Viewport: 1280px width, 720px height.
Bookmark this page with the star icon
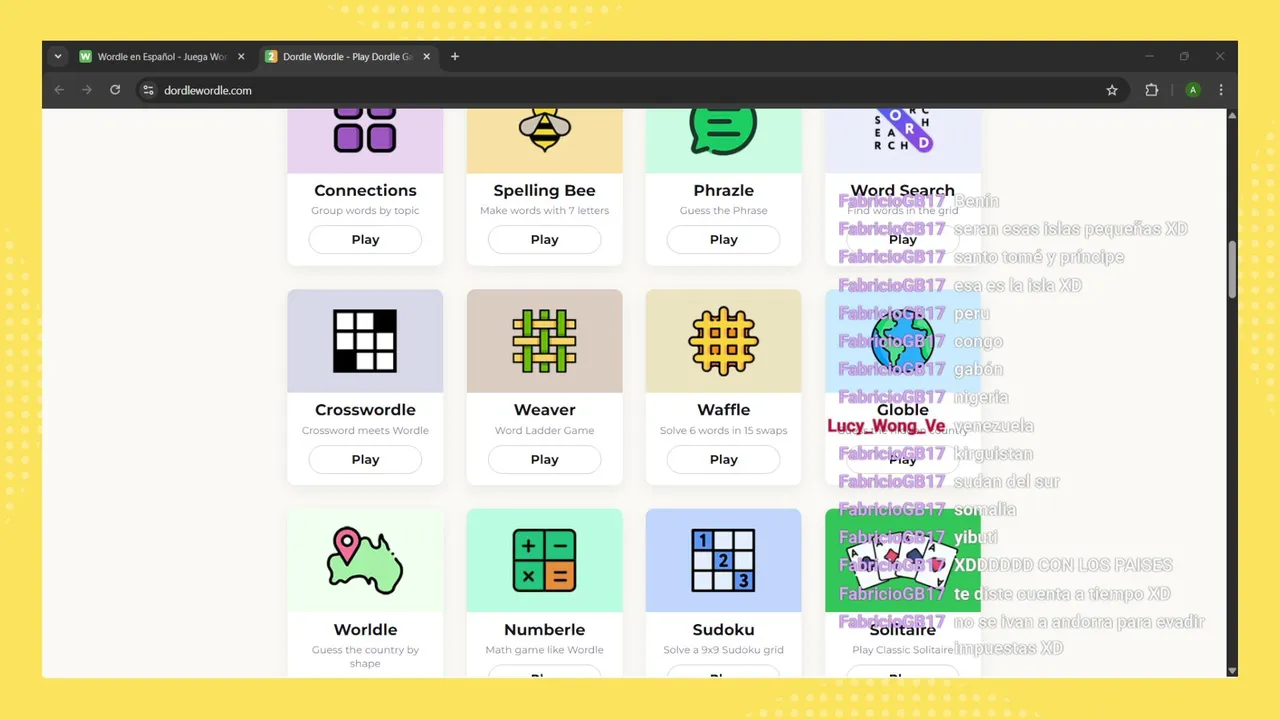tap(1112, 90)
